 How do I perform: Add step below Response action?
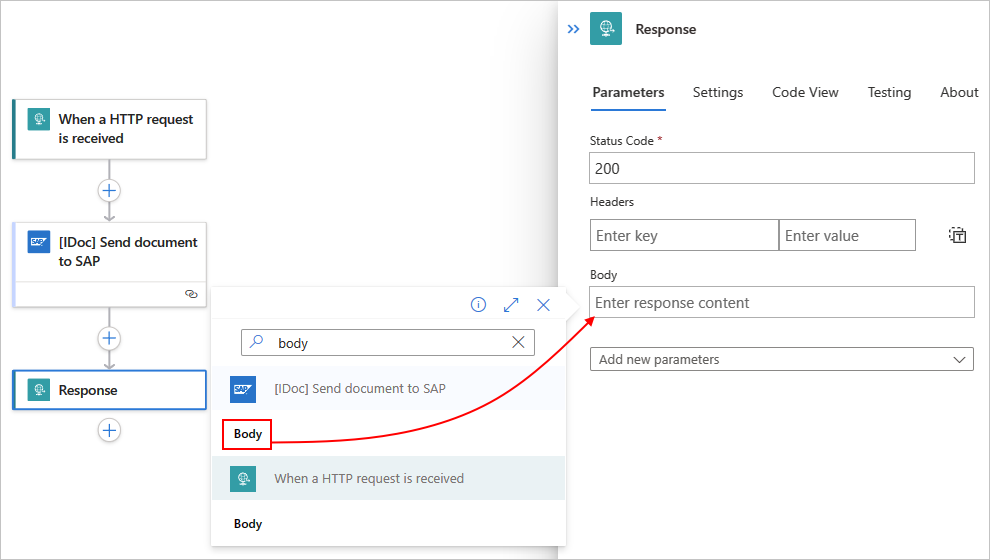coord(109,431)
